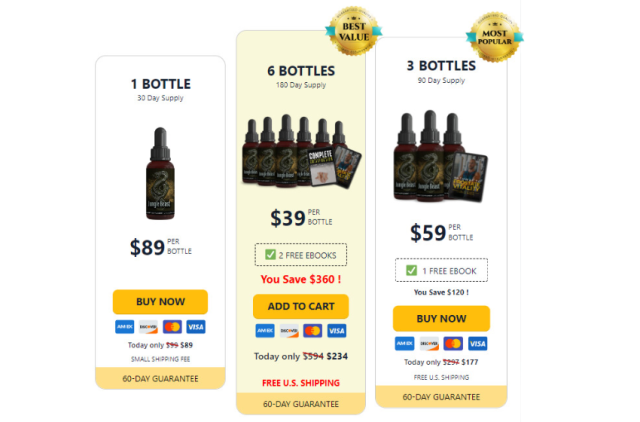Click the 60-Day Guarantee bar under 3 Bottles
Screen dimensions: 640x422
pos(441,397)
